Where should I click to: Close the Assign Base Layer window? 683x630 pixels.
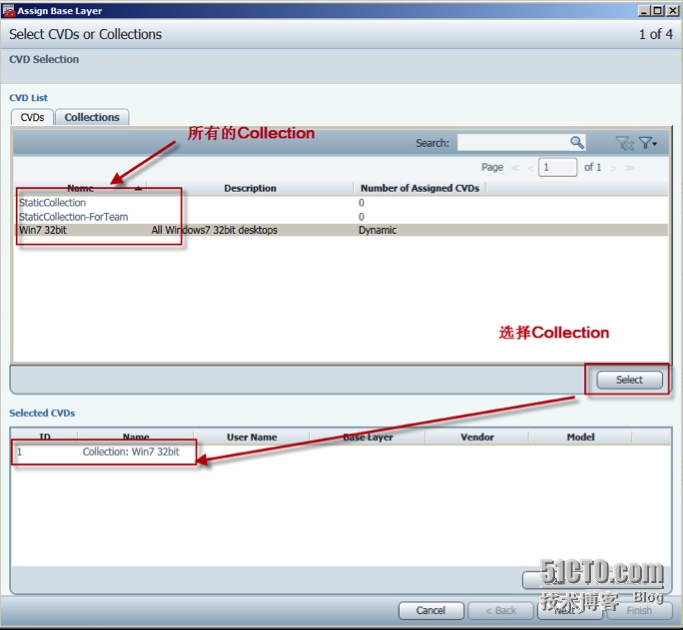(672, 10)
